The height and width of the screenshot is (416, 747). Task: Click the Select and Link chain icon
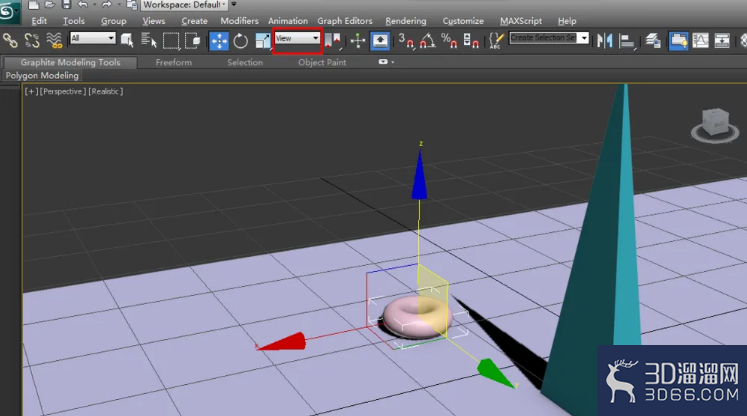point(10,41)
